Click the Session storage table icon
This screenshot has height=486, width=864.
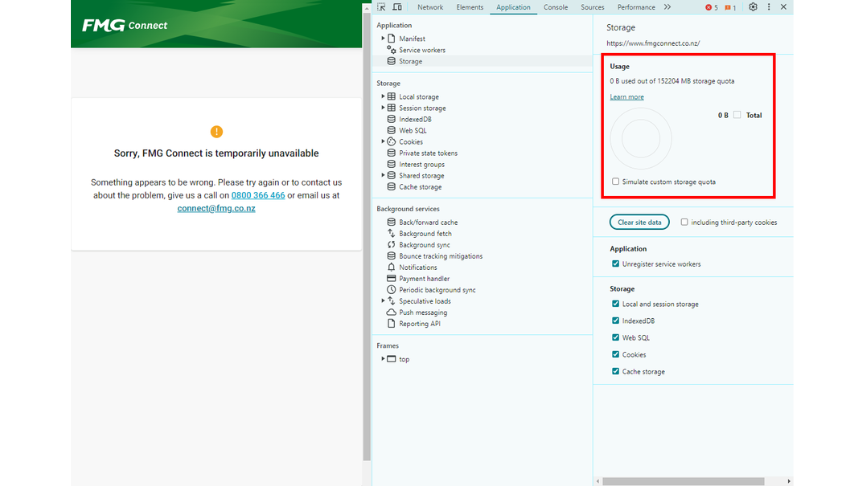pyautogui.click(x=391, y=108)
